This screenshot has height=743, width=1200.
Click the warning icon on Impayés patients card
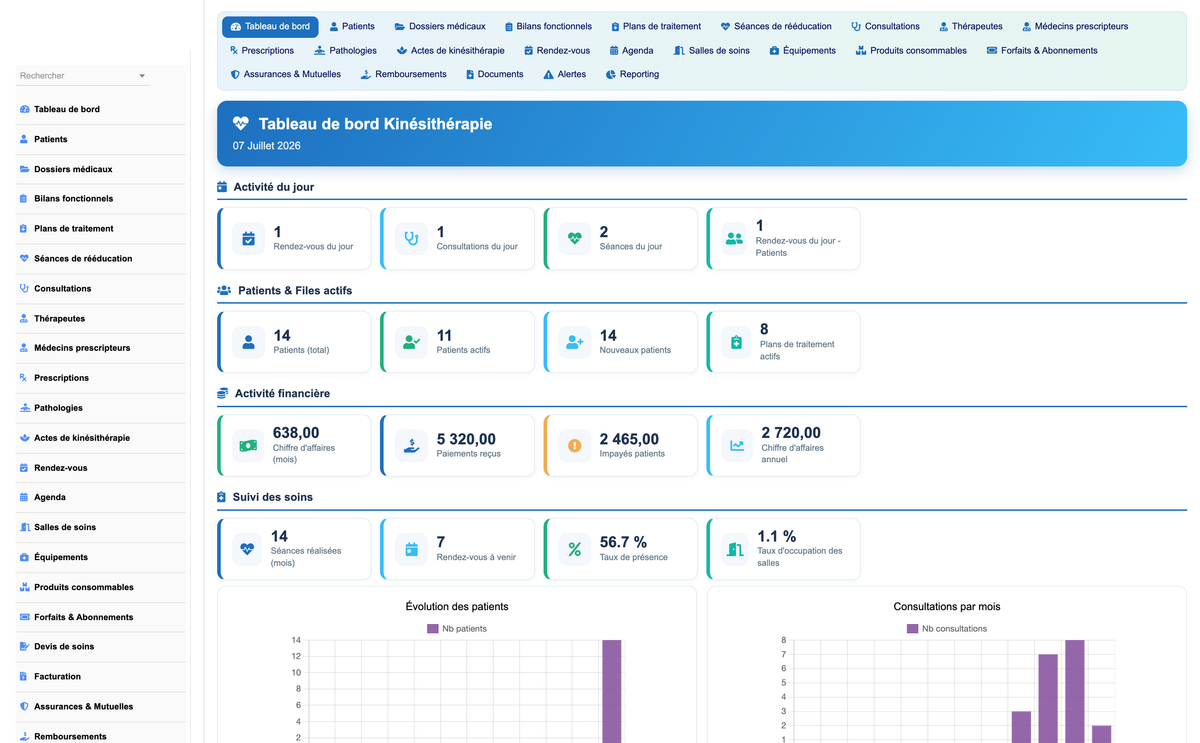(574, 445)
